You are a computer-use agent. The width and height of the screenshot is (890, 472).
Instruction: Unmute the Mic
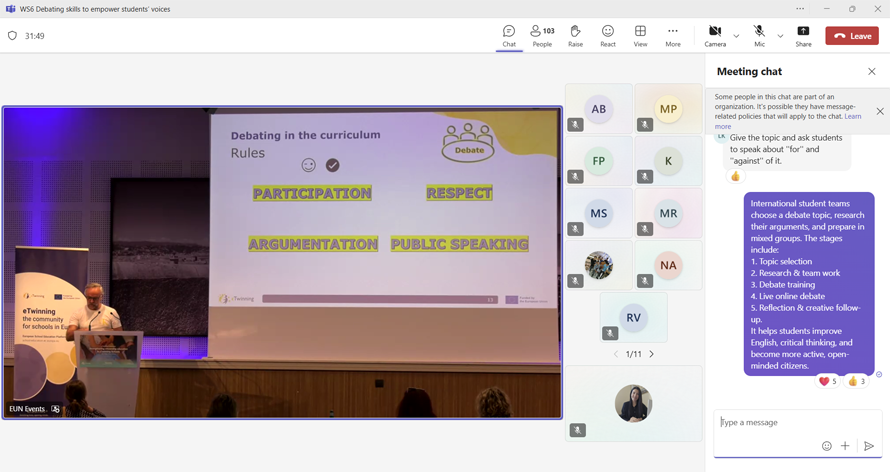759,36
